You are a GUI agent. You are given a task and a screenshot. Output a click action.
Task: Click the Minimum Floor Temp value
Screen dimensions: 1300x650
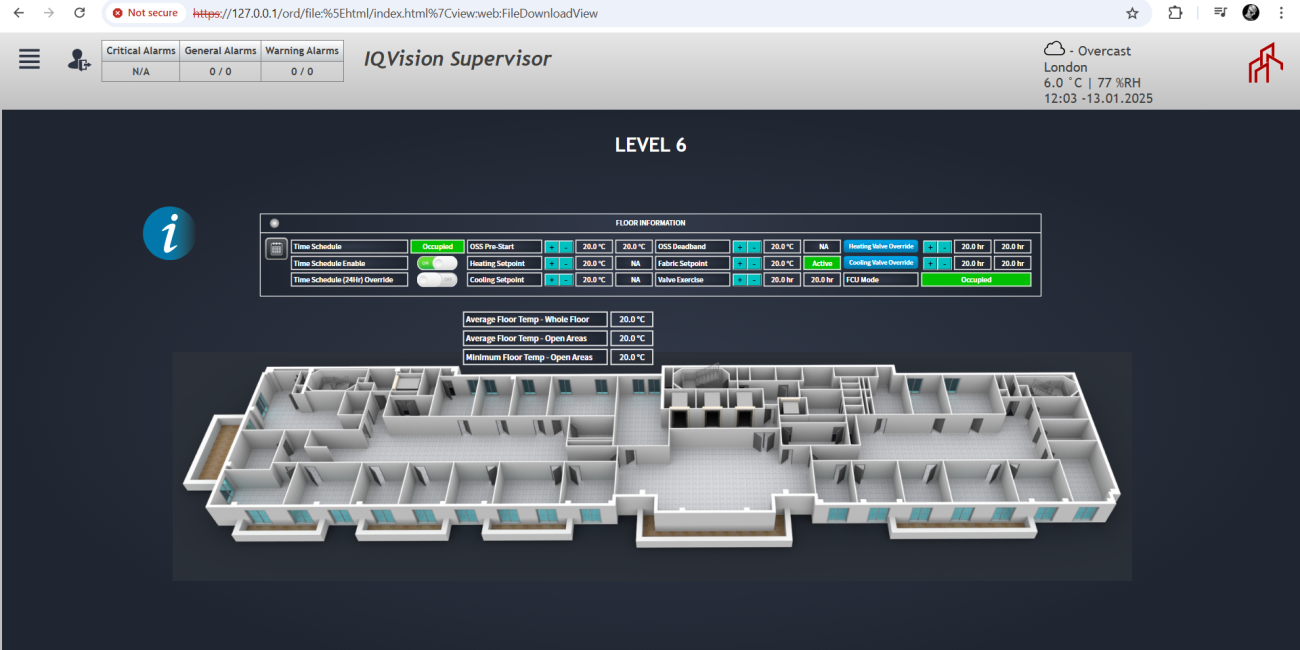coord(632,357)
